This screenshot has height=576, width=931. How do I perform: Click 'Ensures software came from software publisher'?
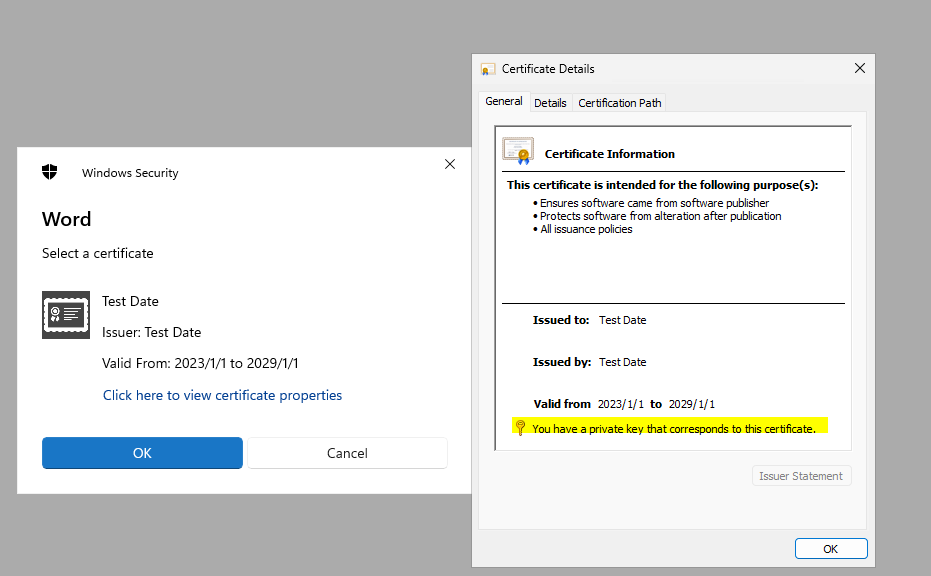pos(654,203)
